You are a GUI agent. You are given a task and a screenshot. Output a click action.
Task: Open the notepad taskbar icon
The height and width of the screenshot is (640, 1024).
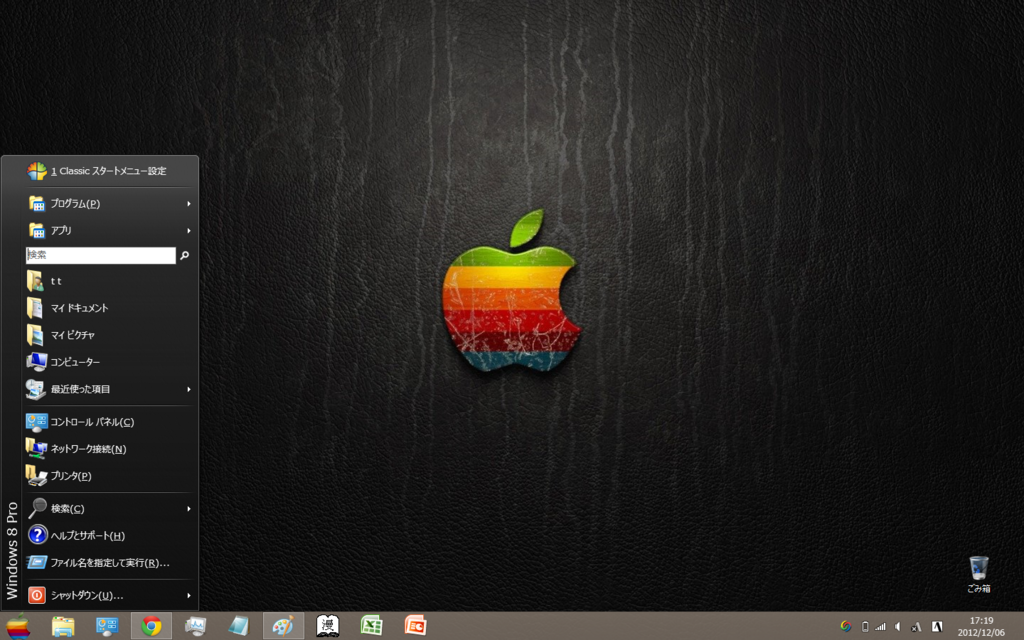(x=239, y=626)
